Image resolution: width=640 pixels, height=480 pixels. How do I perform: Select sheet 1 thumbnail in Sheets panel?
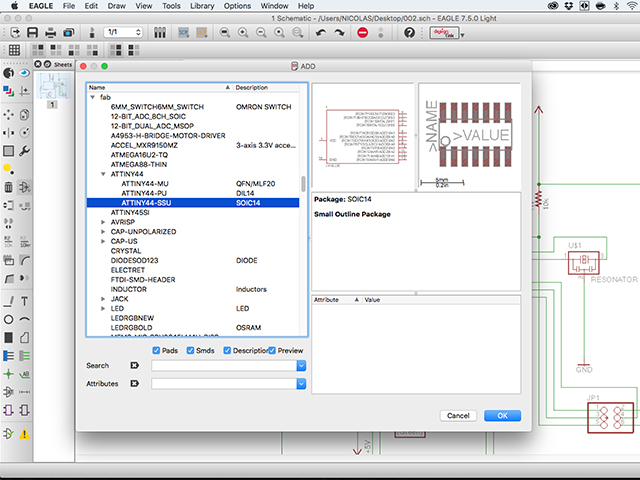[53, 86]
